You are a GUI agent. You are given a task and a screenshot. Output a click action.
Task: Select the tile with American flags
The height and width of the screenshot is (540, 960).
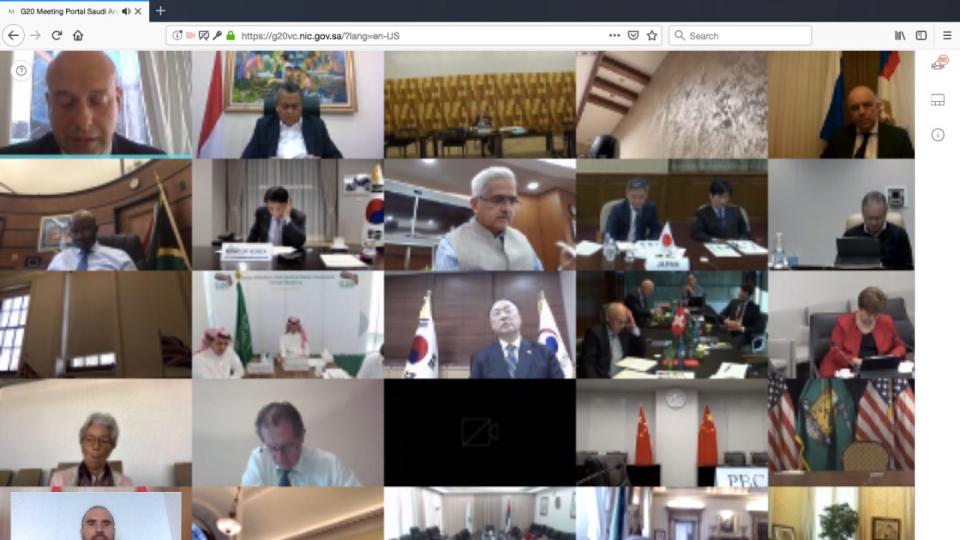841,433
